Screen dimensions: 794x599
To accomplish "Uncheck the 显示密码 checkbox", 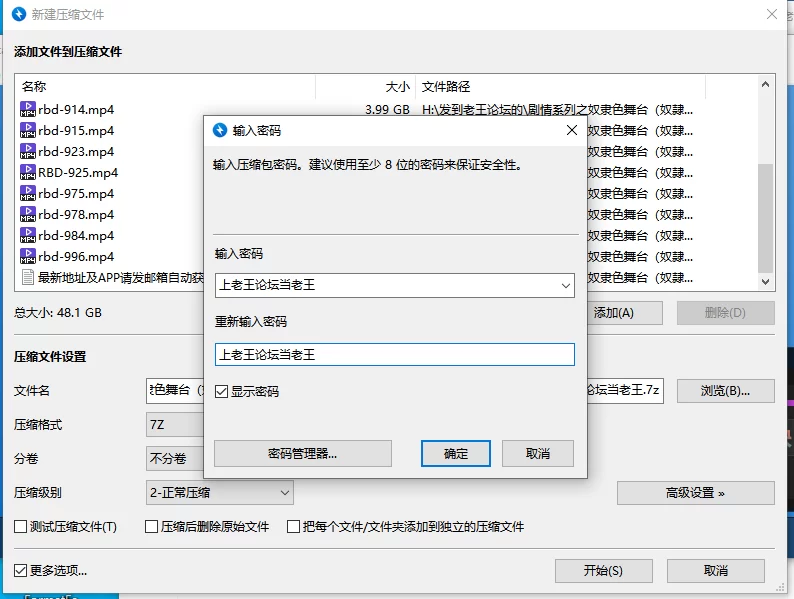I will coord(221,391).
